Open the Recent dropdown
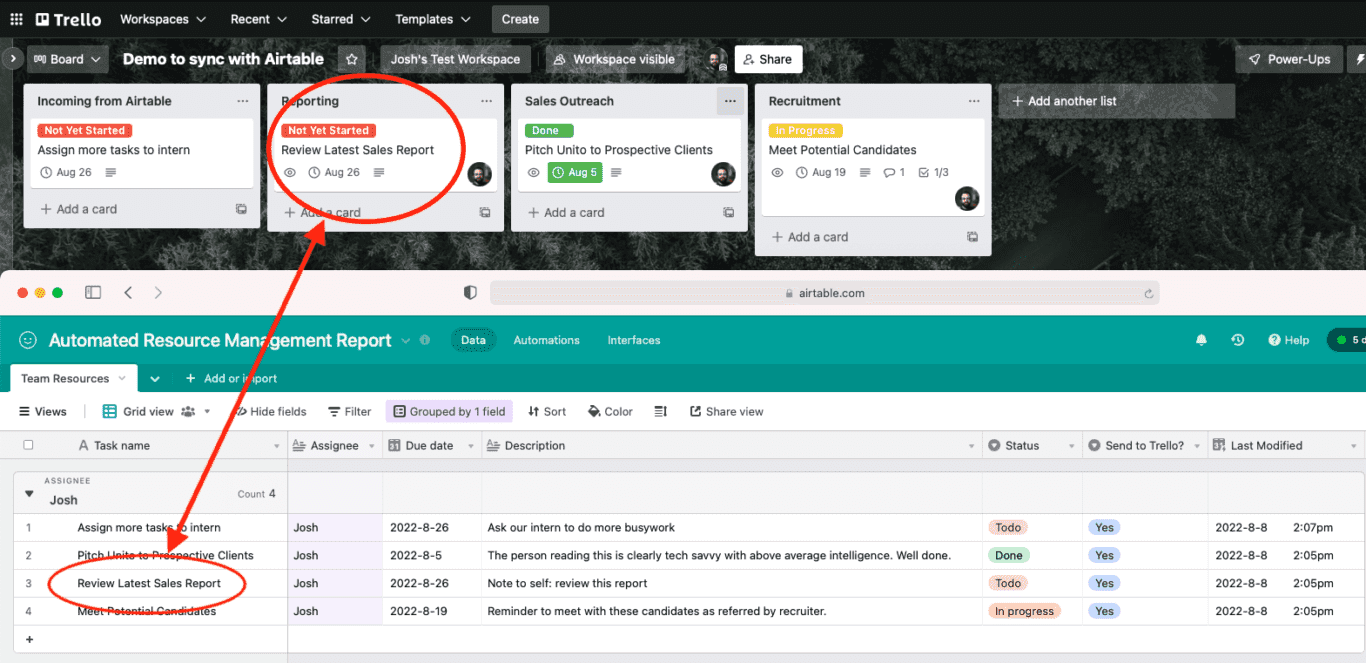Screen dimensions: 1366x663 [258, 19]
